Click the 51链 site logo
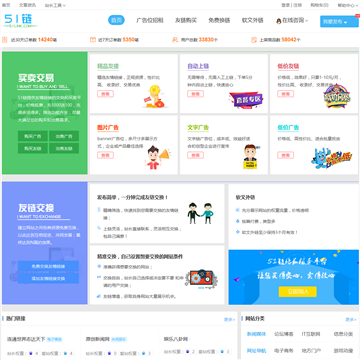 coord(21,21)
